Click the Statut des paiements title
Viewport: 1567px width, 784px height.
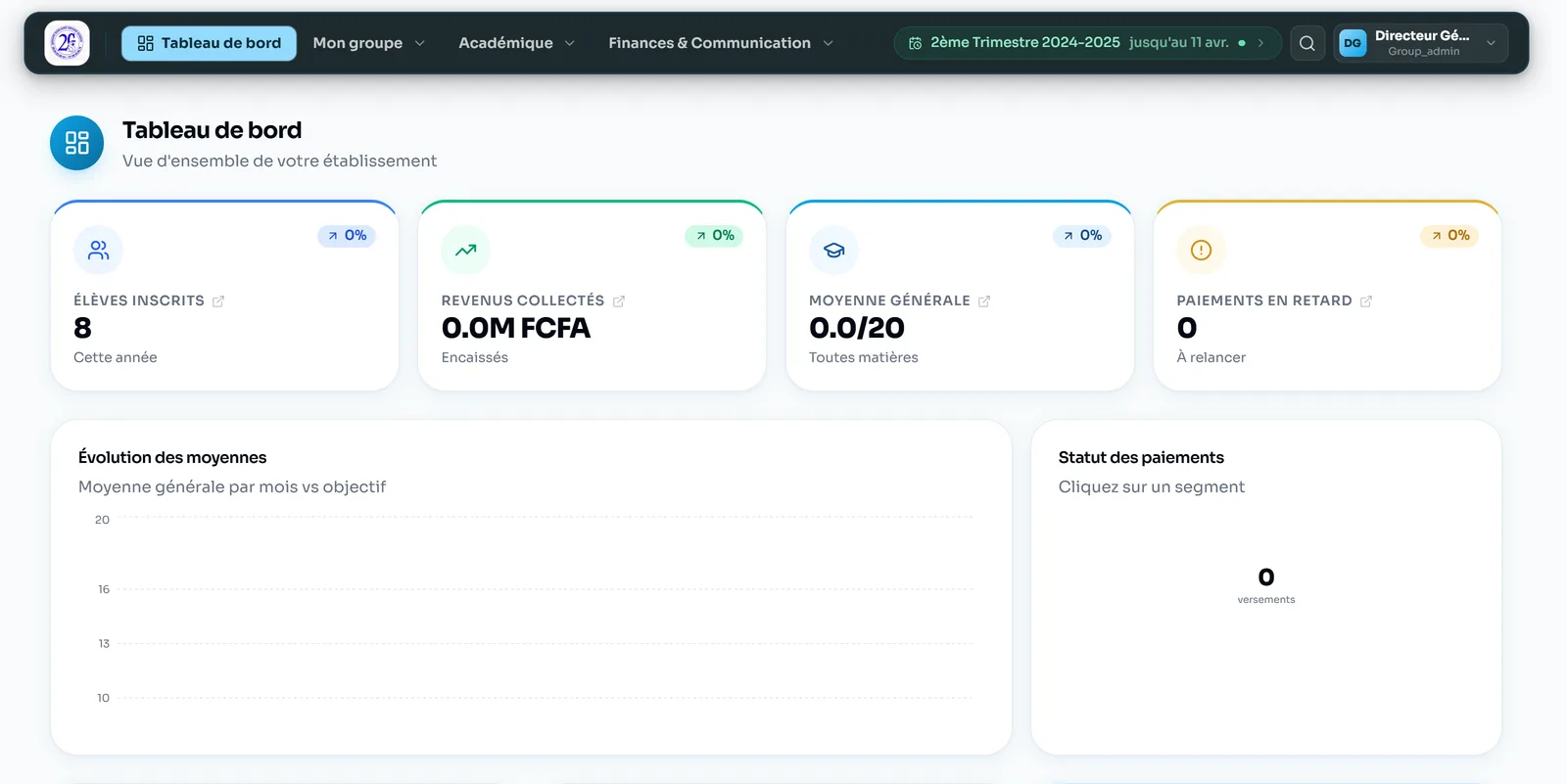(x=1141, y=457)
